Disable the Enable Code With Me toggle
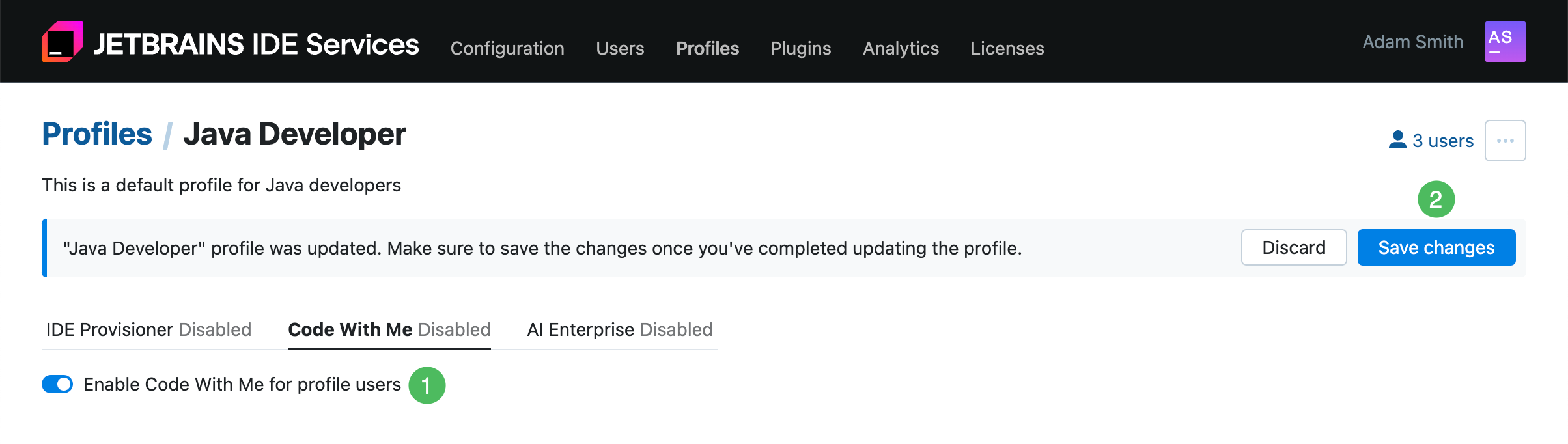Image resolution: width=1568 pixels, height=444 pixels. tap(57, 384)
